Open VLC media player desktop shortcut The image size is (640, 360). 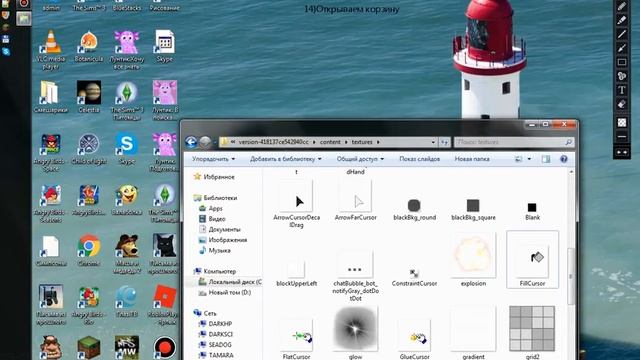[51, 49]
